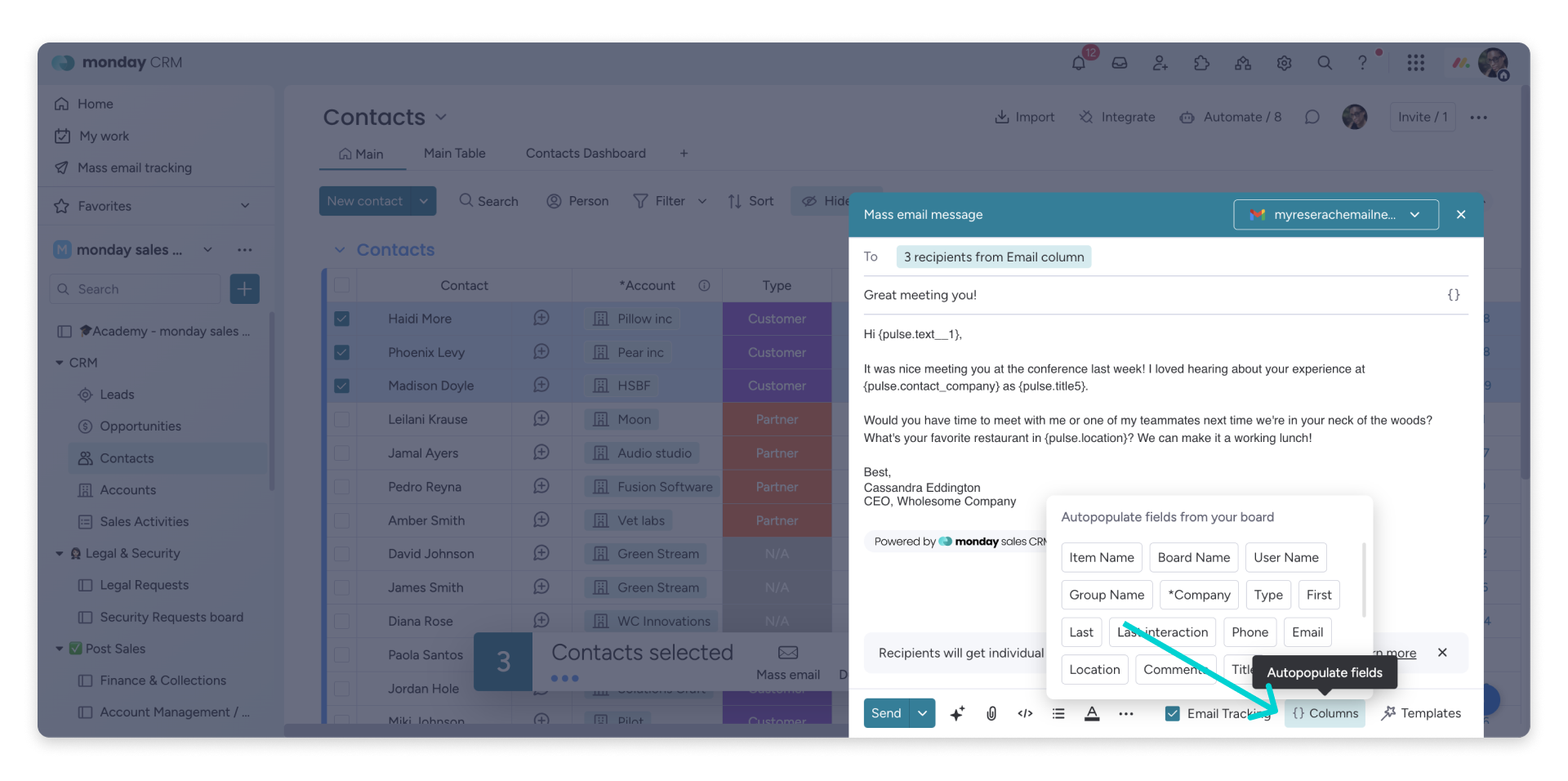The width and height of the screenshot is (1568, 781).
Task: Open the text color picker in the composer
Action: tap(1093, 713)
